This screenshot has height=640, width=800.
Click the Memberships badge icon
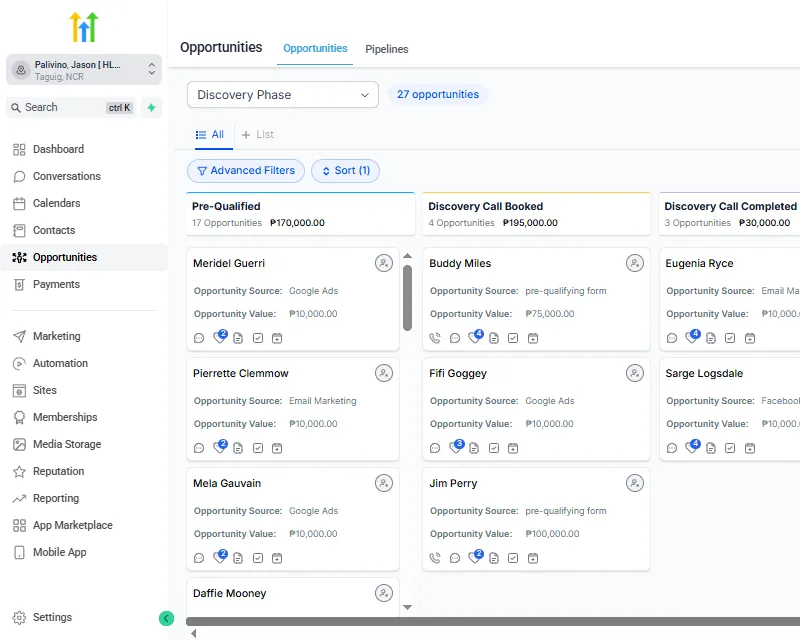pos(19,417)
